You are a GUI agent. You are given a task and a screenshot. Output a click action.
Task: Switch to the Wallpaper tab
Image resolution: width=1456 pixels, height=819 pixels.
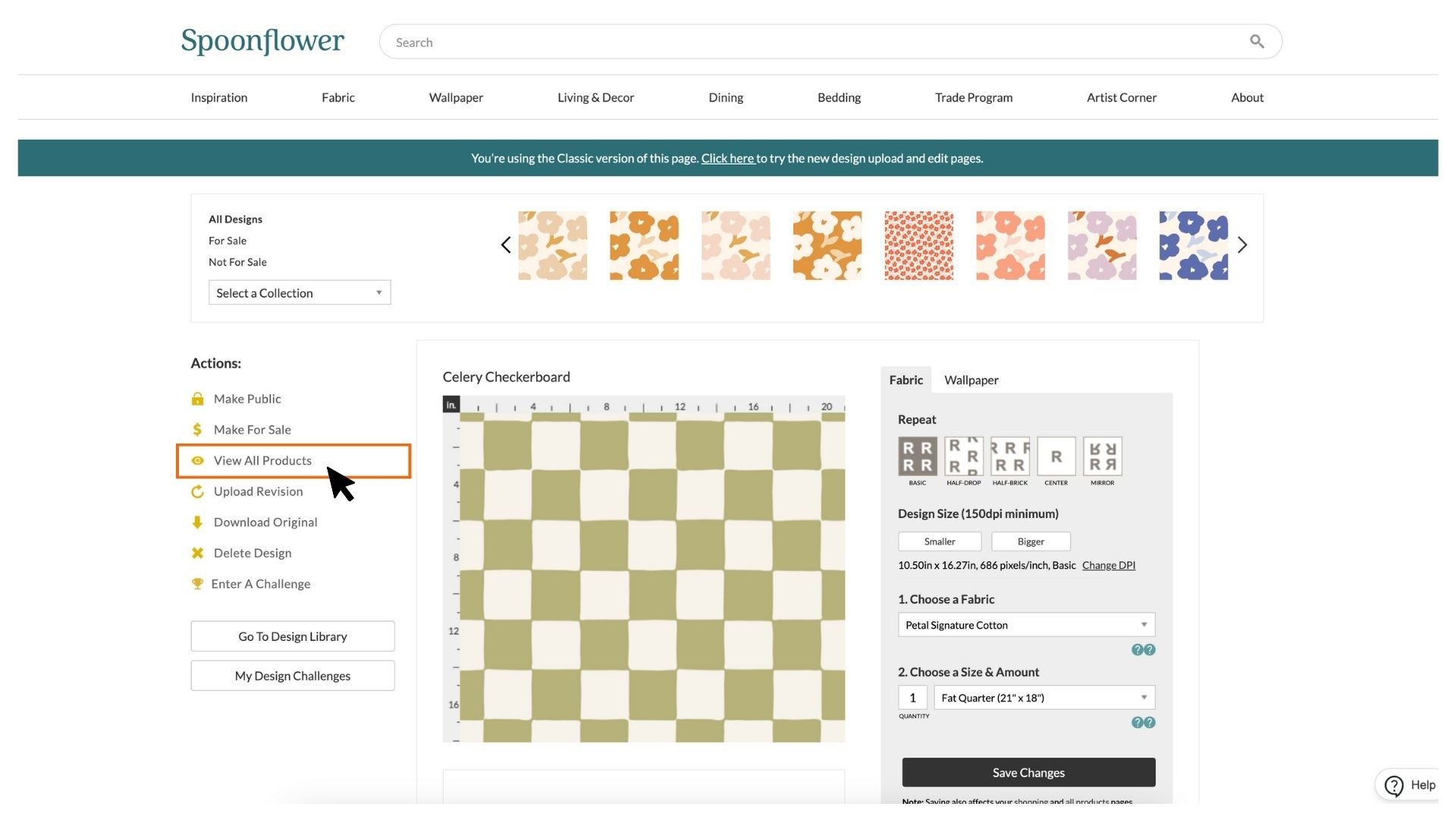[x=971, y=380]
